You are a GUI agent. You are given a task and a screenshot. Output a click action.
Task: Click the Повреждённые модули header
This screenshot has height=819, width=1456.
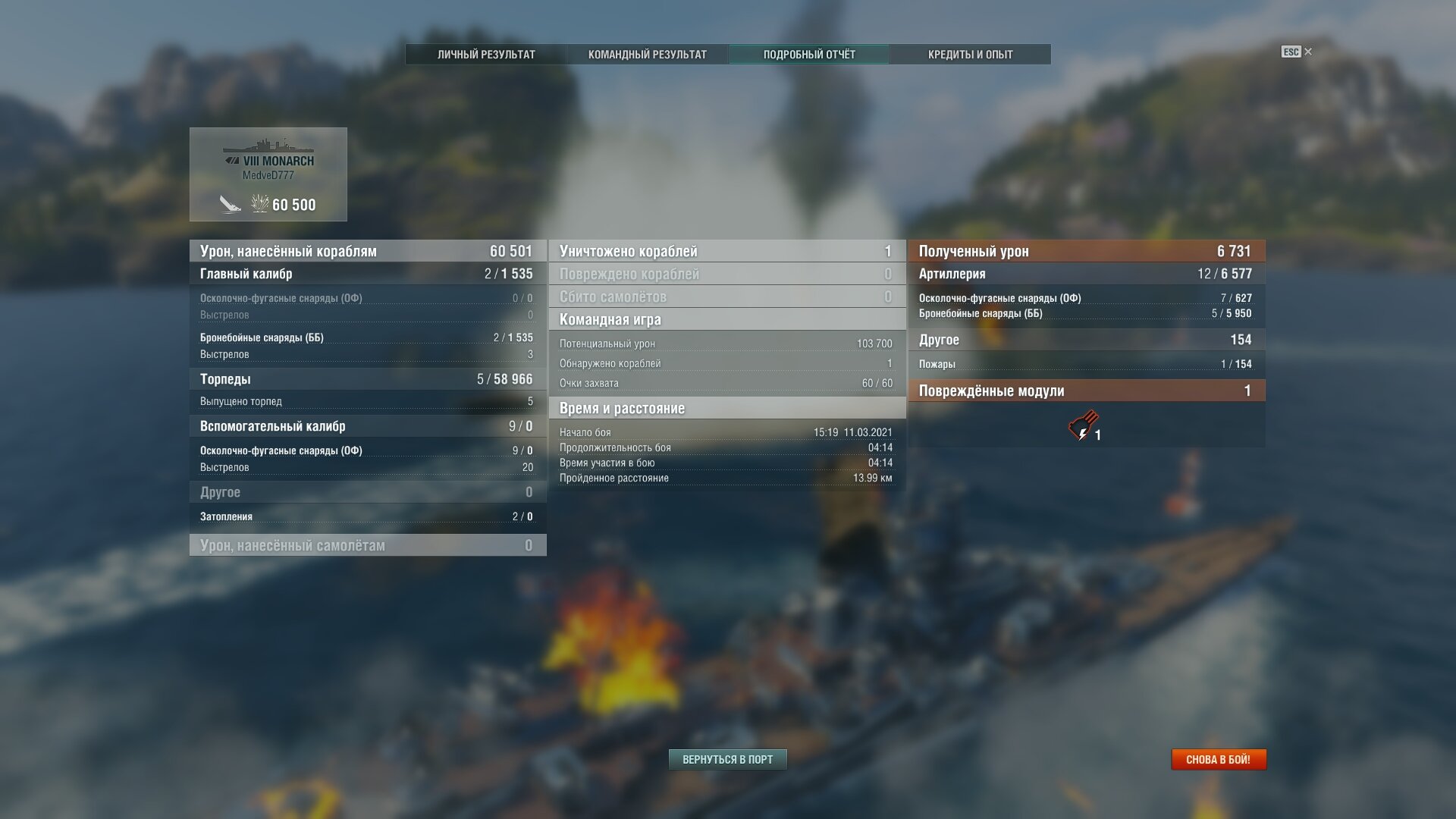pos(1087,391)
